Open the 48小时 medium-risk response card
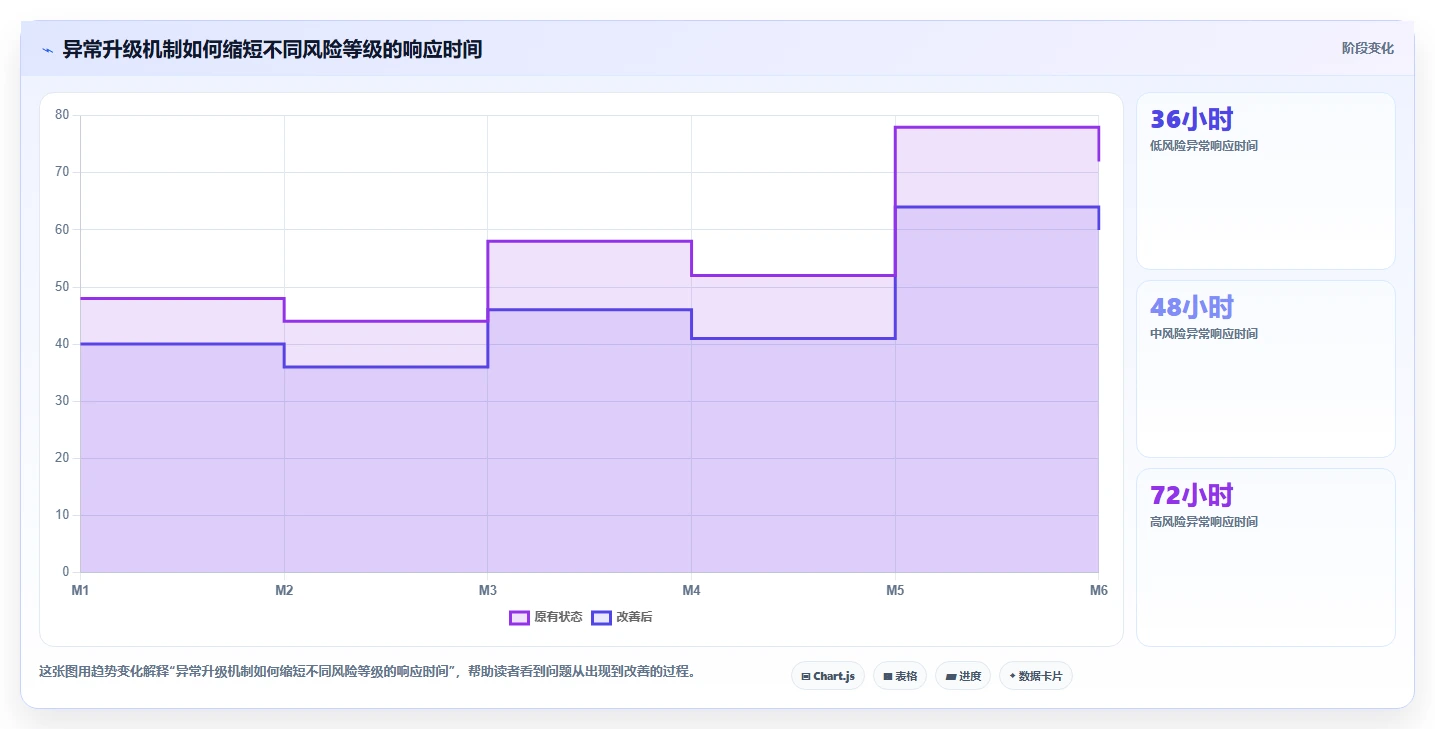The height and width of the screenshot is (729, 1435). click(1266, 369)
